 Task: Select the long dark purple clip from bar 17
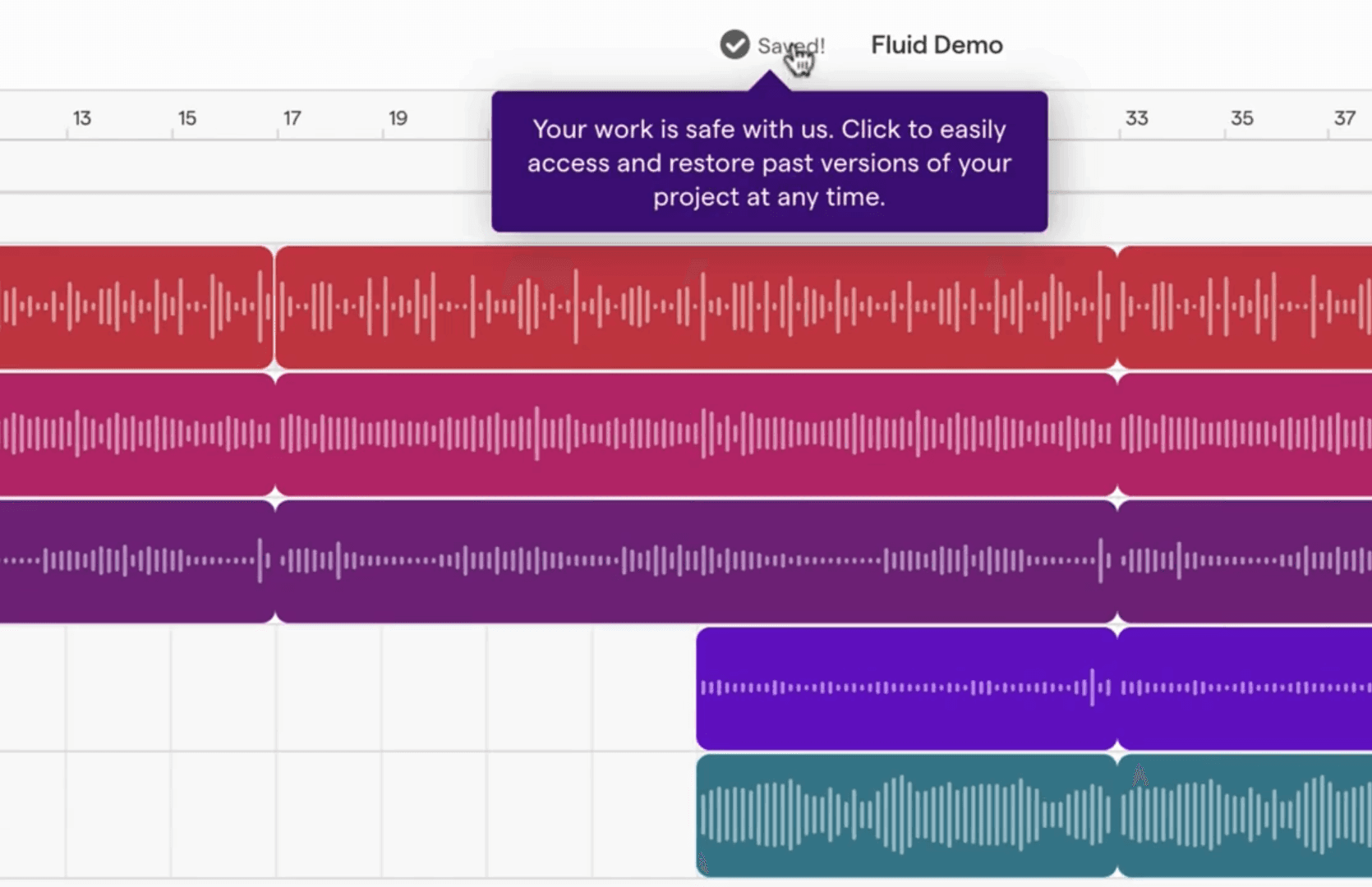[696, 561]
